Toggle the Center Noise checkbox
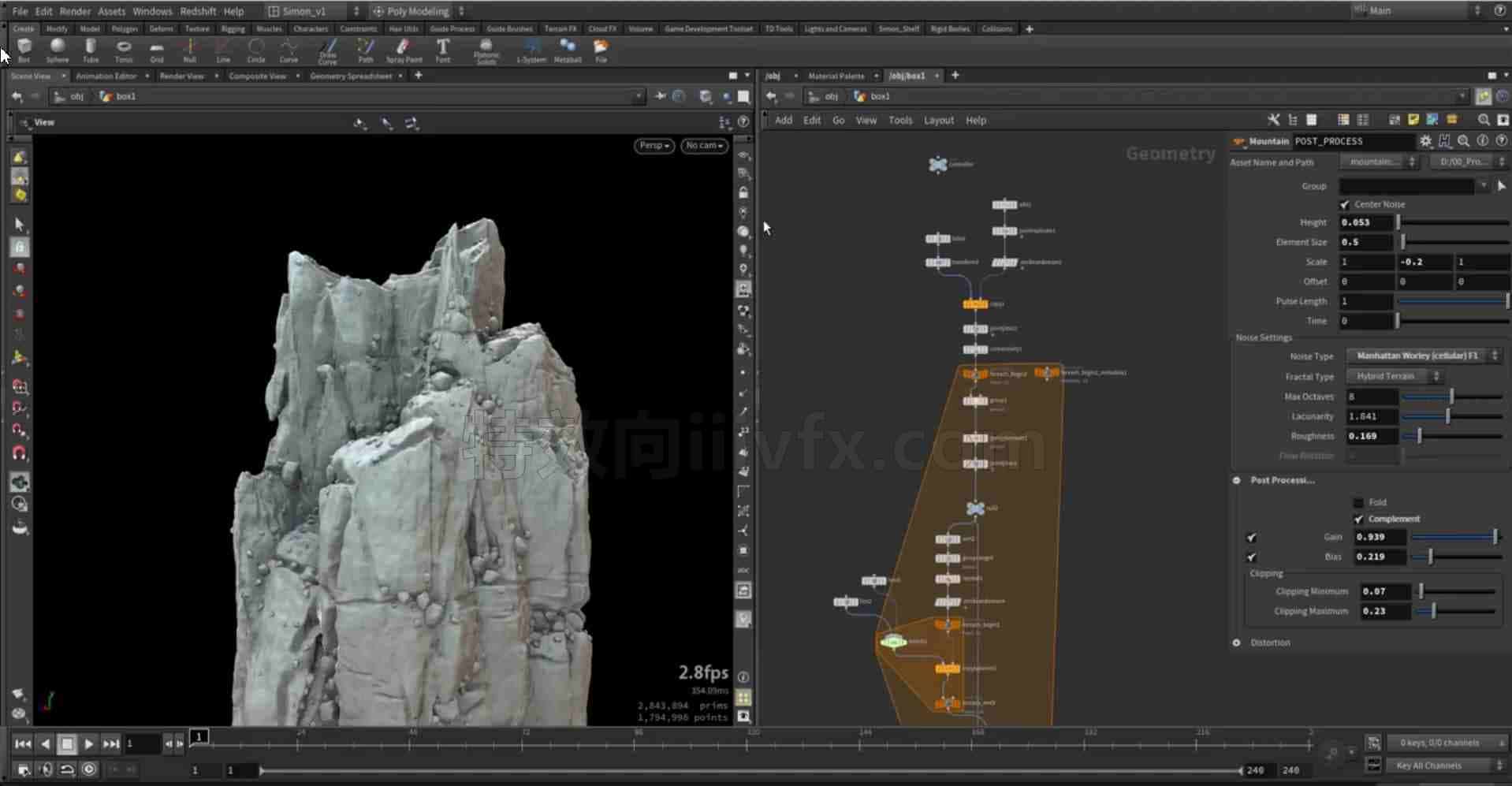This screenshot has width=1512, height=786. (x=1345, y=204)
